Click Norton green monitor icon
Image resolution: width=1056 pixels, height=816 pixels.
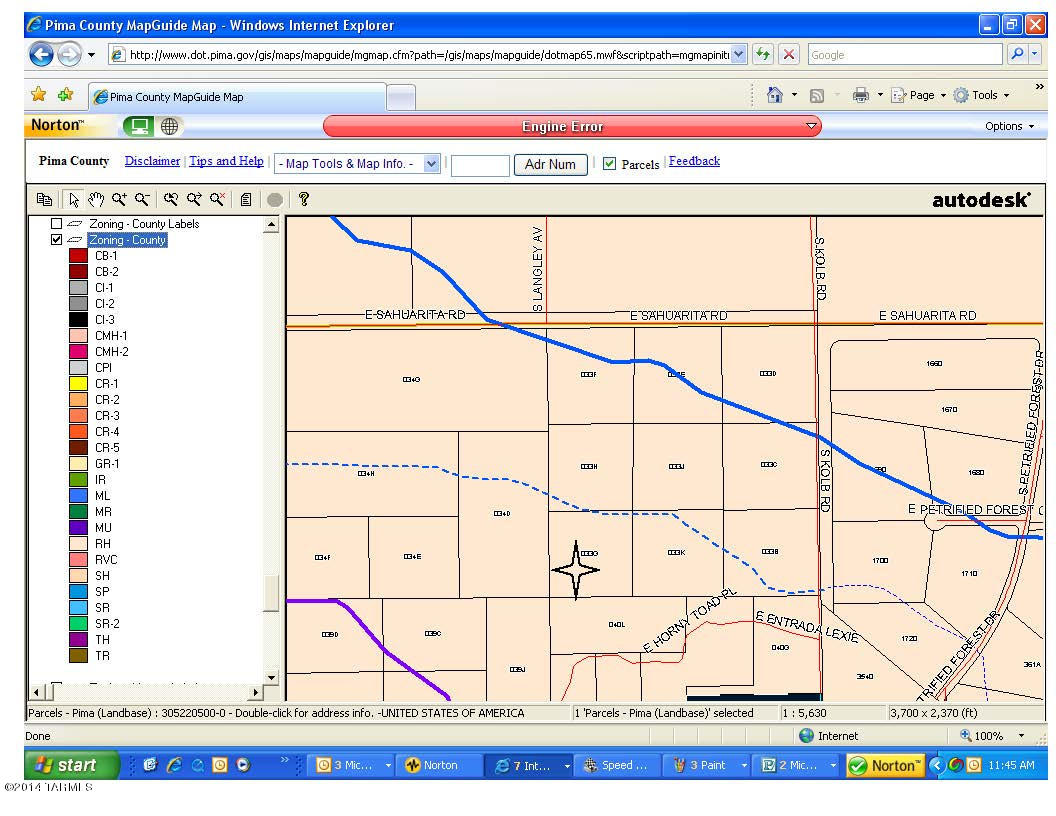pyautogui.click(x=139, y=126)
